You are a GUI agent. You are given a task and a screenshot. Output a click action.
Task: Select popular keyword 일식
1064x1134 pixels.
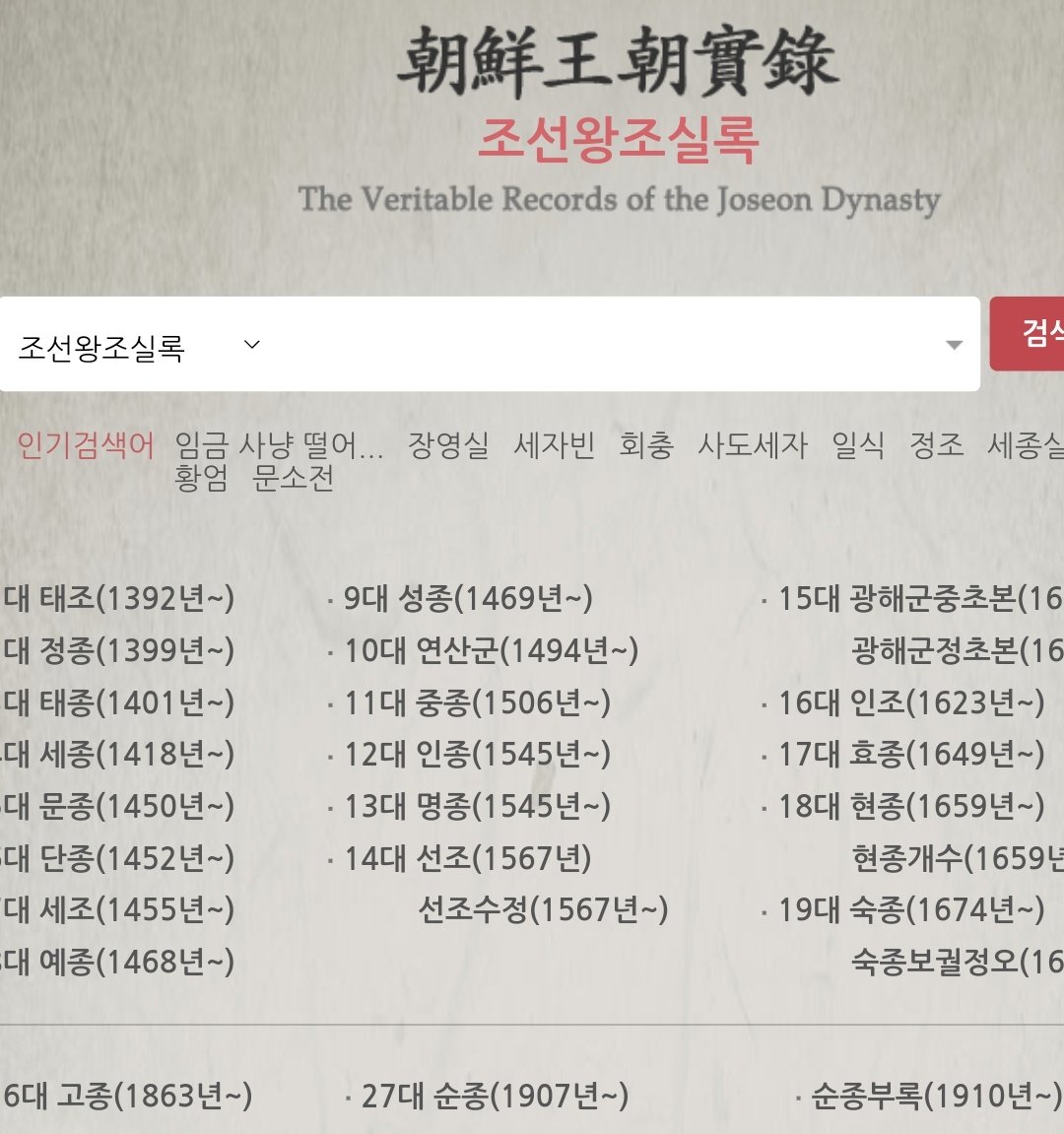pyautogui.click(x=858, y=444)
